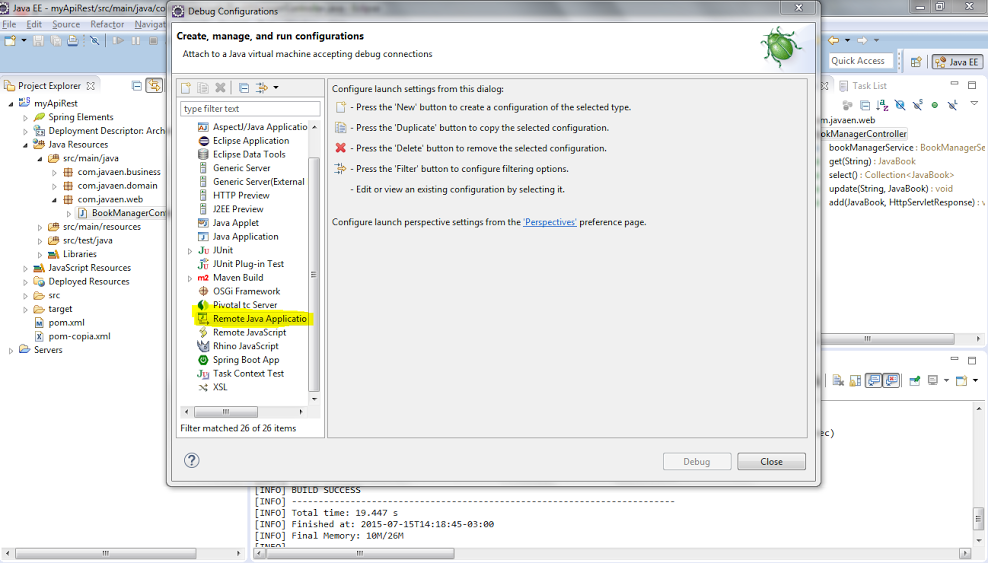Expand Spring Elements tree node
Viewport: 988px width, 563px height.
pyautogui.click(x=25, y=118)
